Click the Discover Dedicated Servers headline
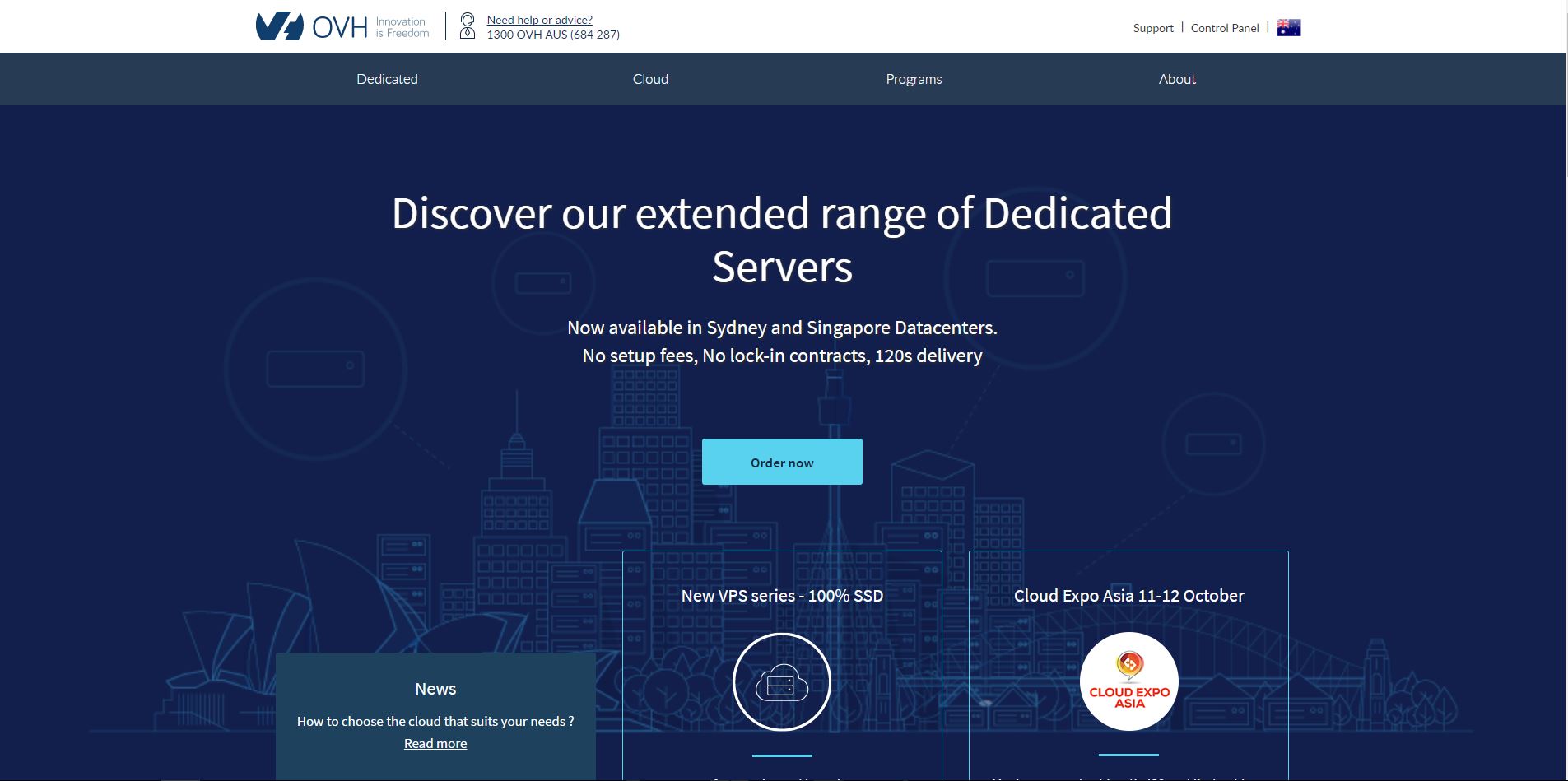 point(782,239)
